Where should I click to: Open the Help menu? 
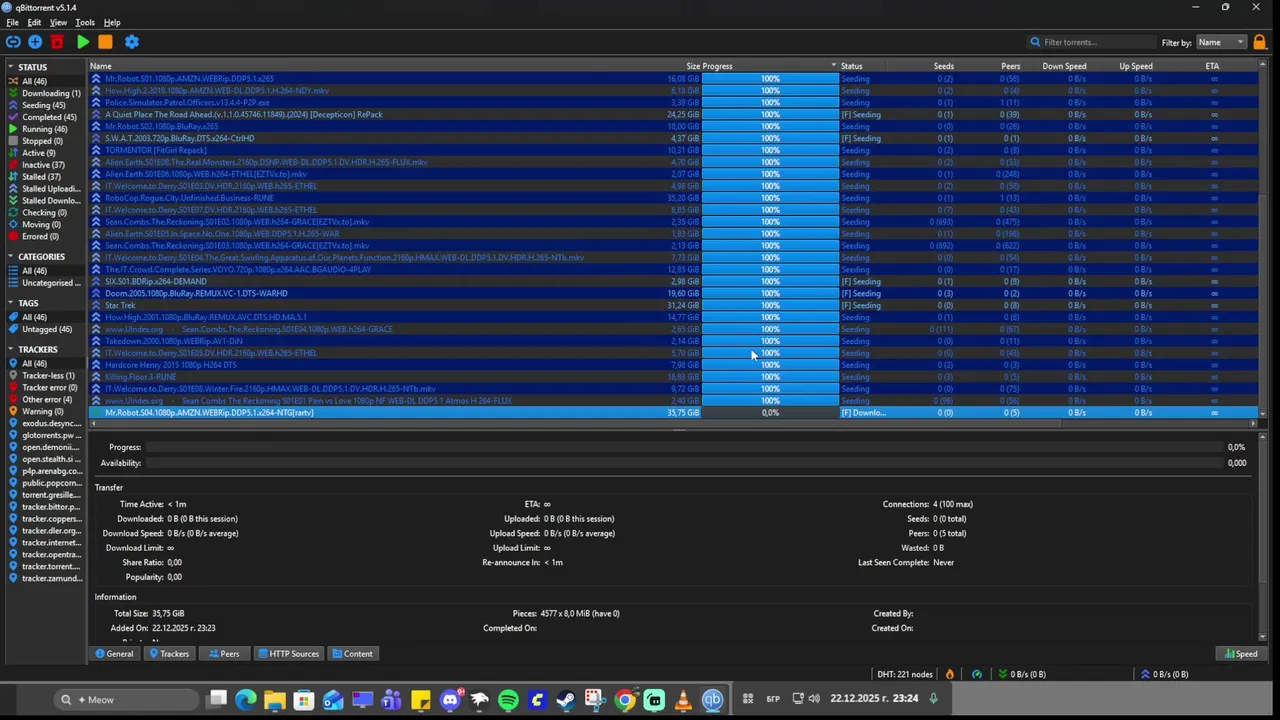[112, 22]
